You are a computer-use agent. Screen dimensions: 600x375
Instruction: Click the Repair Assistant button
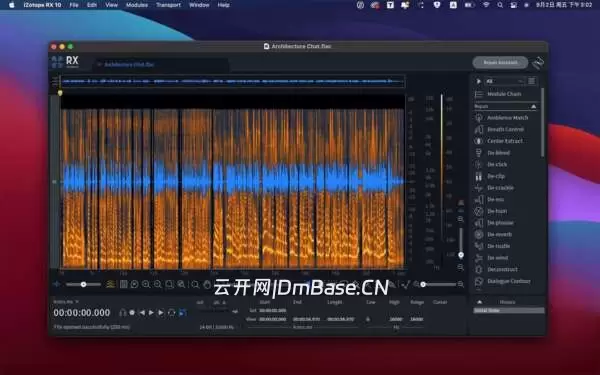(500, 62)
